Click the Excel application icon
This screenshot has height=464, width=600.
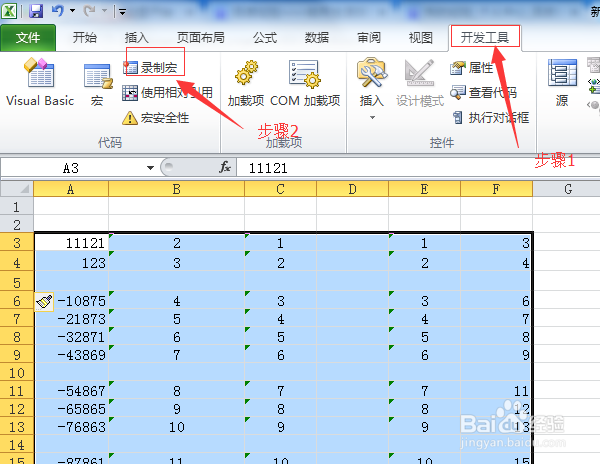click(x=9, y=11)
